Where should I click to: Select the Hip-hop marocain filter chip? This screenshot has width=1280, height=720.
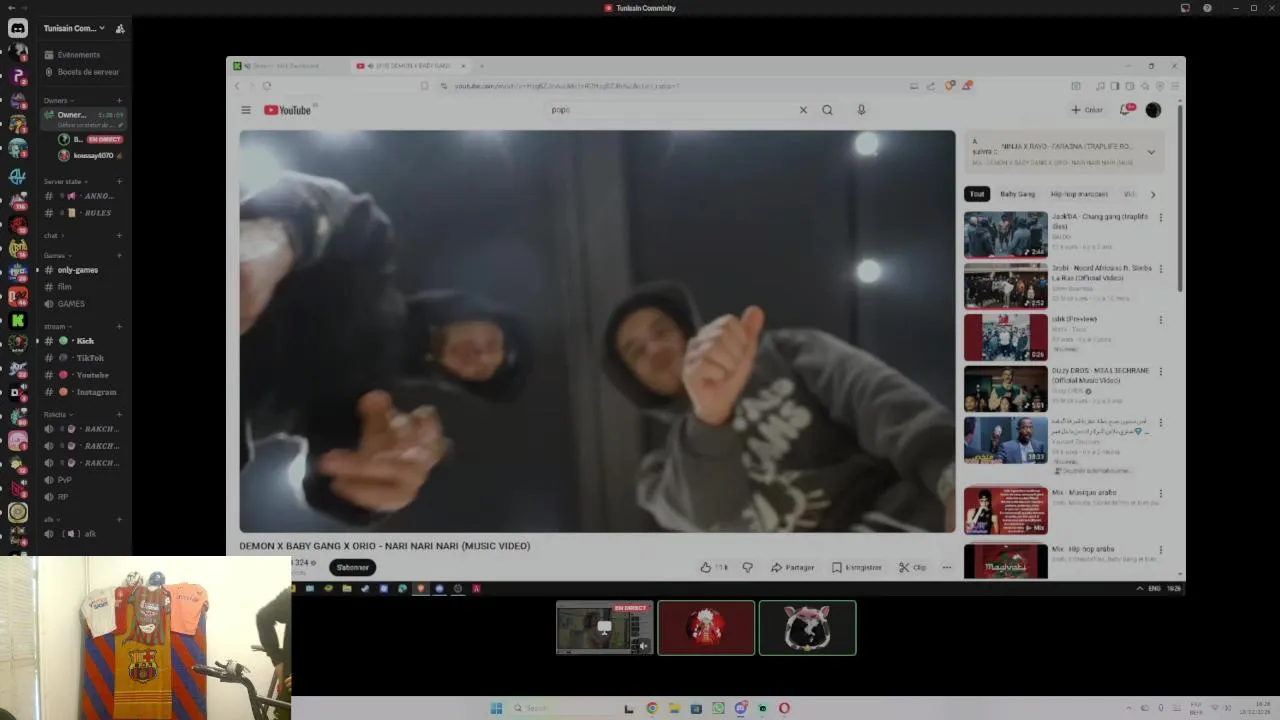1079,194
